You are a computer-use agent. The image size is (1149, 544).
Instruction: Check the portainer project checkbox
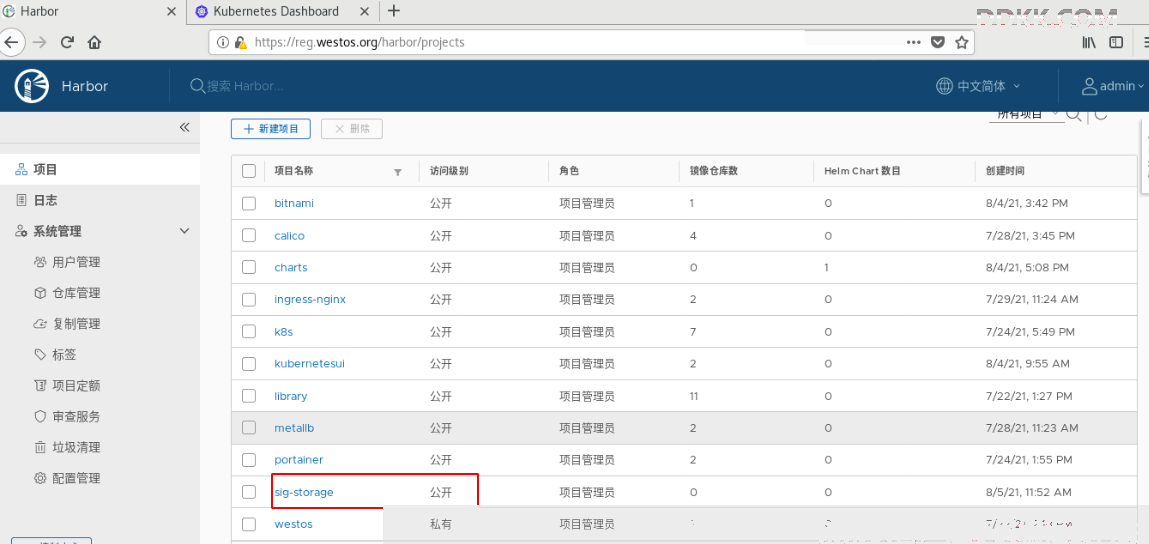[x=249, y=460]
